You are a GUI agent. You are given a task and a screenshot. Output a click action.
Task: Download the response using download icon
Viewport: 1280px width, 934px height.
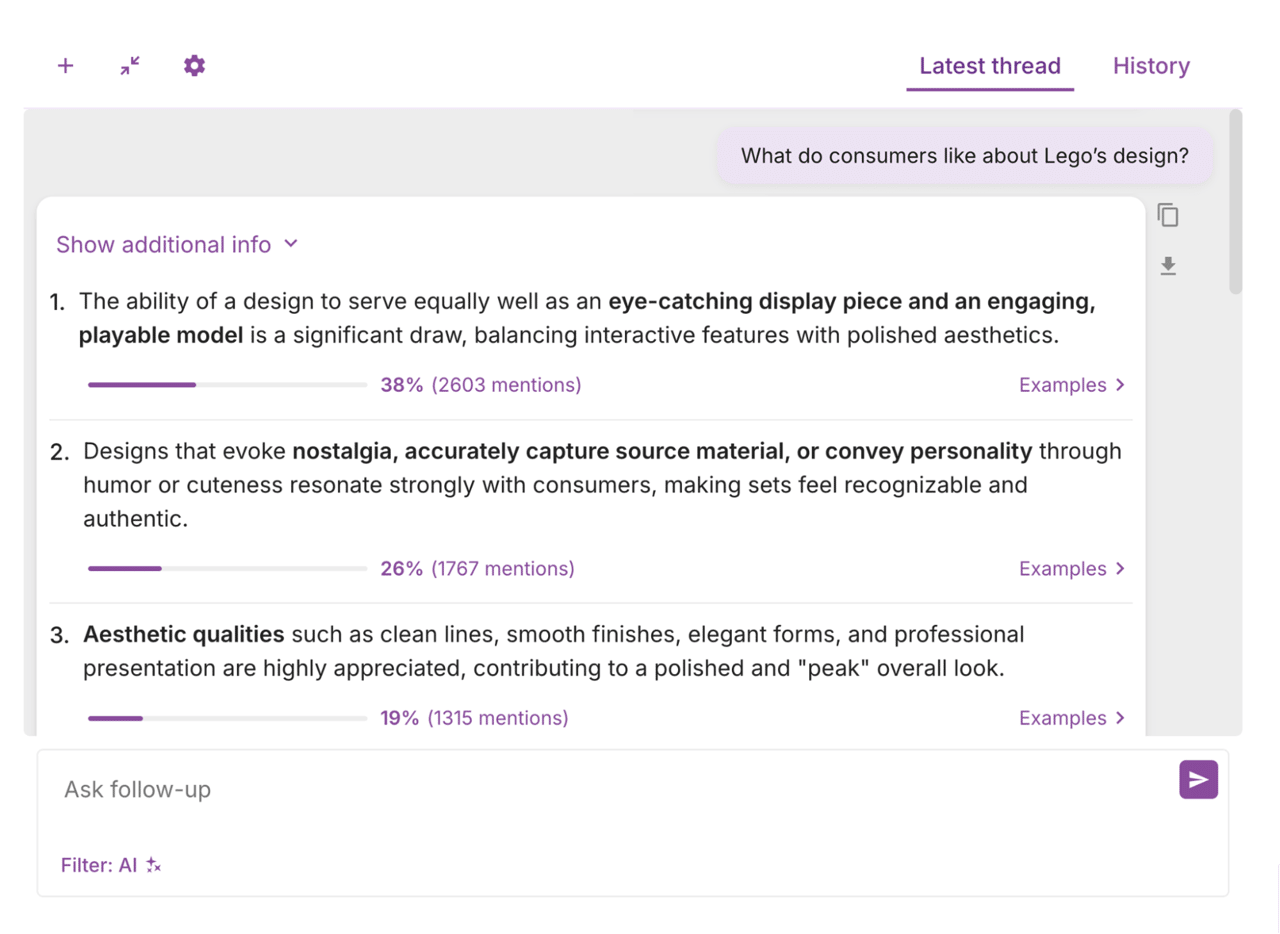(x=1168, y=266)
